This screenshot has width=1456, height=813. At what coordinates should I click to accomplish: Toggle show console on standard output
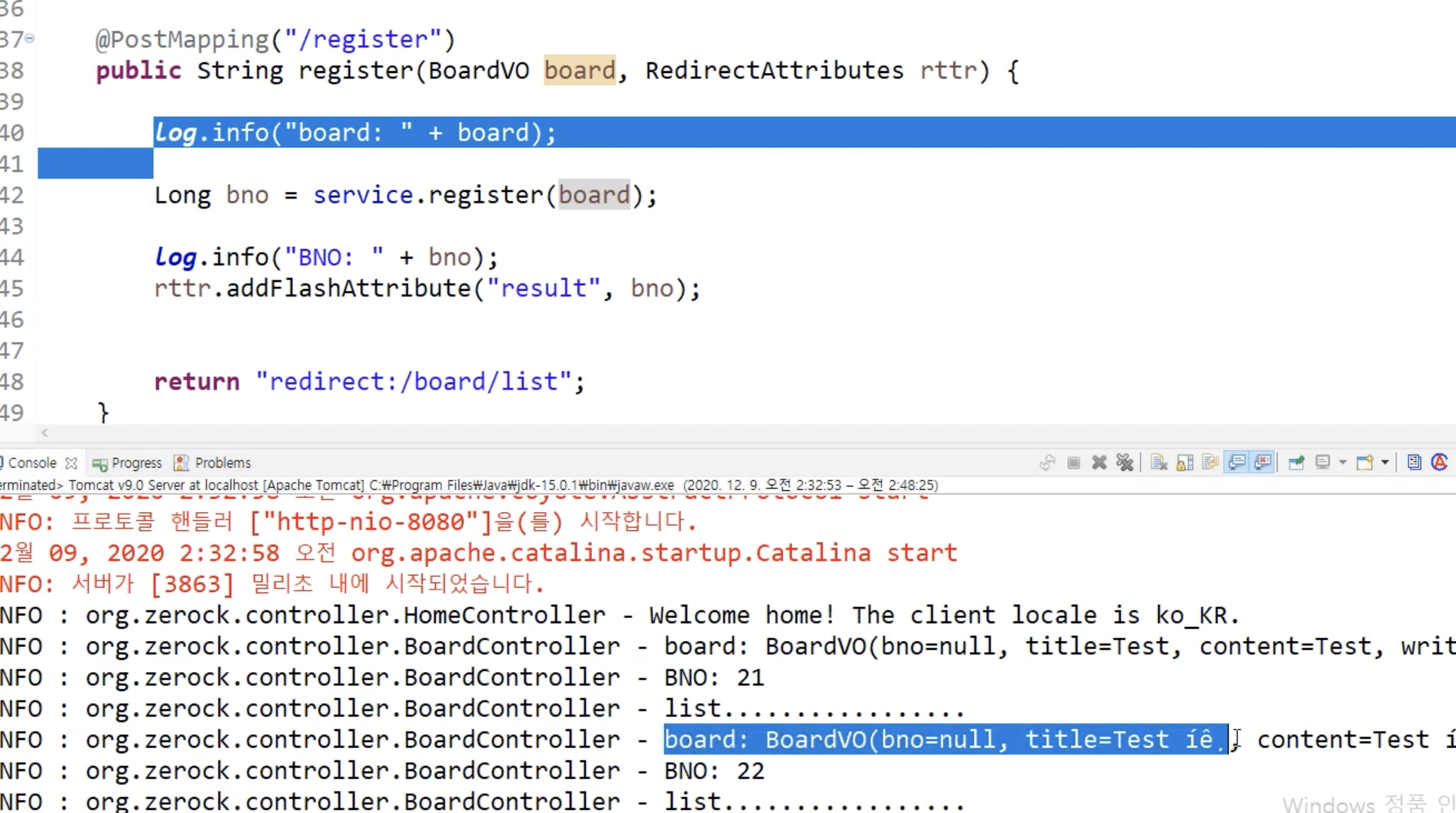[x=1237, y=462]
